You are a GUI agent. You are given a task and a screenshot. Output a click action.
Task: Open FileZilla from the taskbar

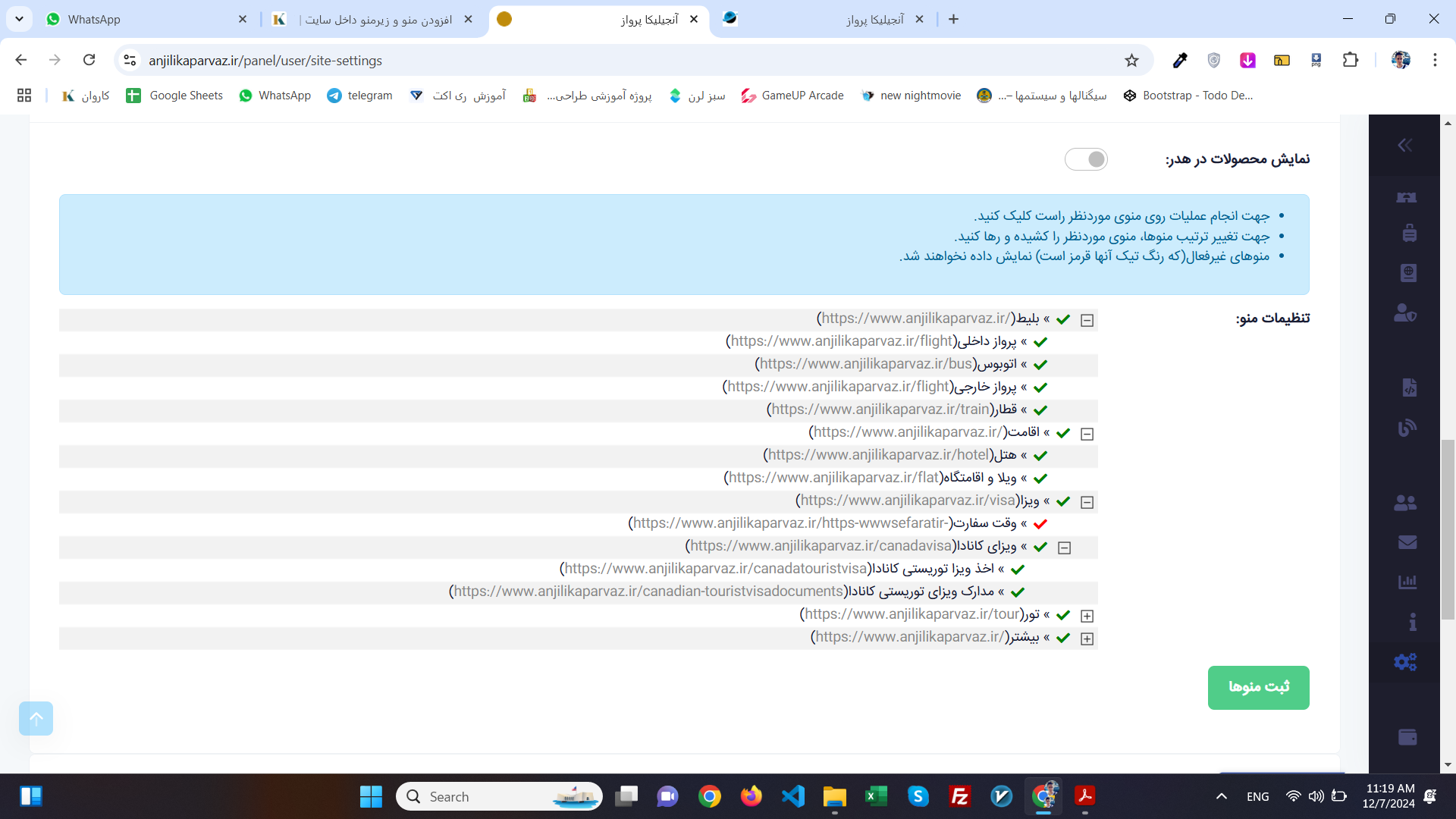960,796
